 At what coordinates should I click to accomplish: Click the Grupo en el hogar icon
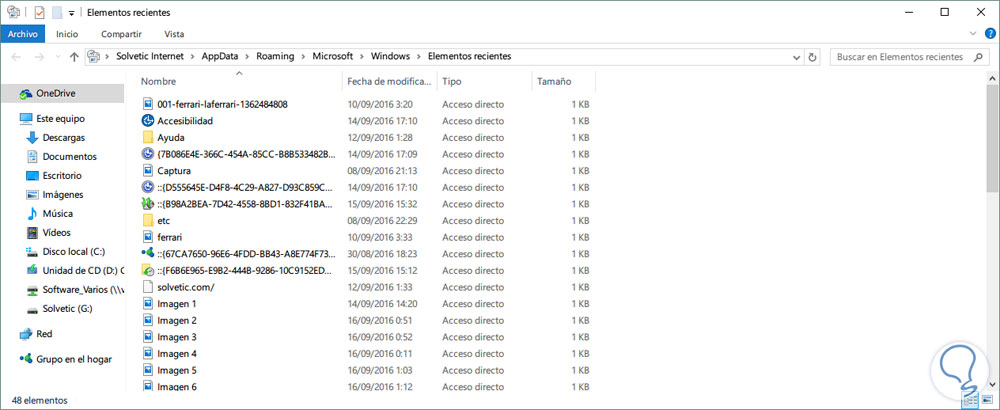pyautogui.click(x=26, y=359)
